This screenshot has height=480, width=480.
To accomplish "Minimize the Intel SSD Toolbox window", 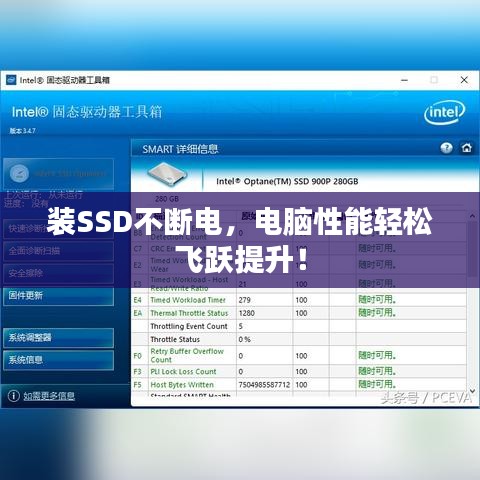I will [x=404, y=80].
